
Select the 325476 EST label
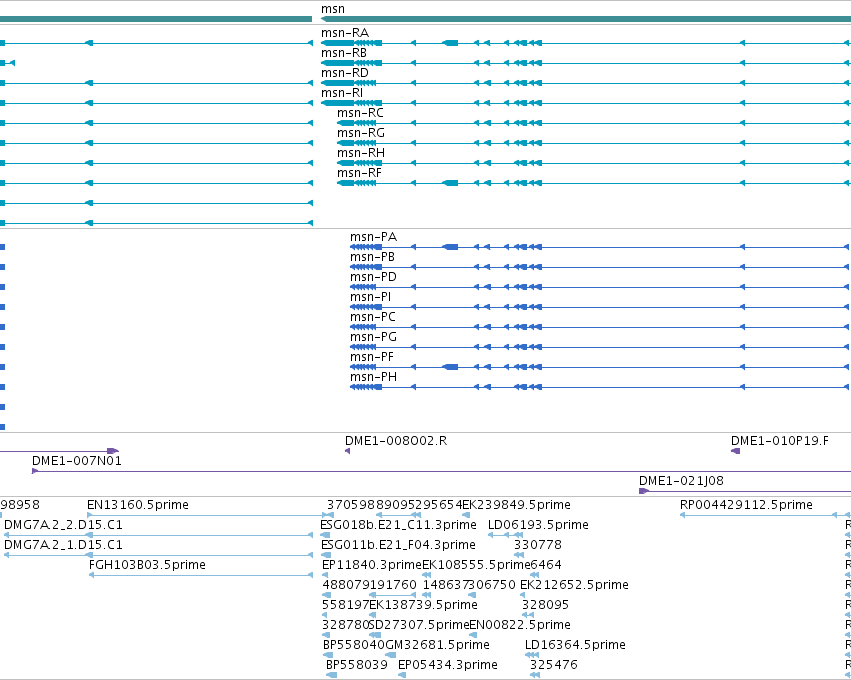[x=554, y=665]
